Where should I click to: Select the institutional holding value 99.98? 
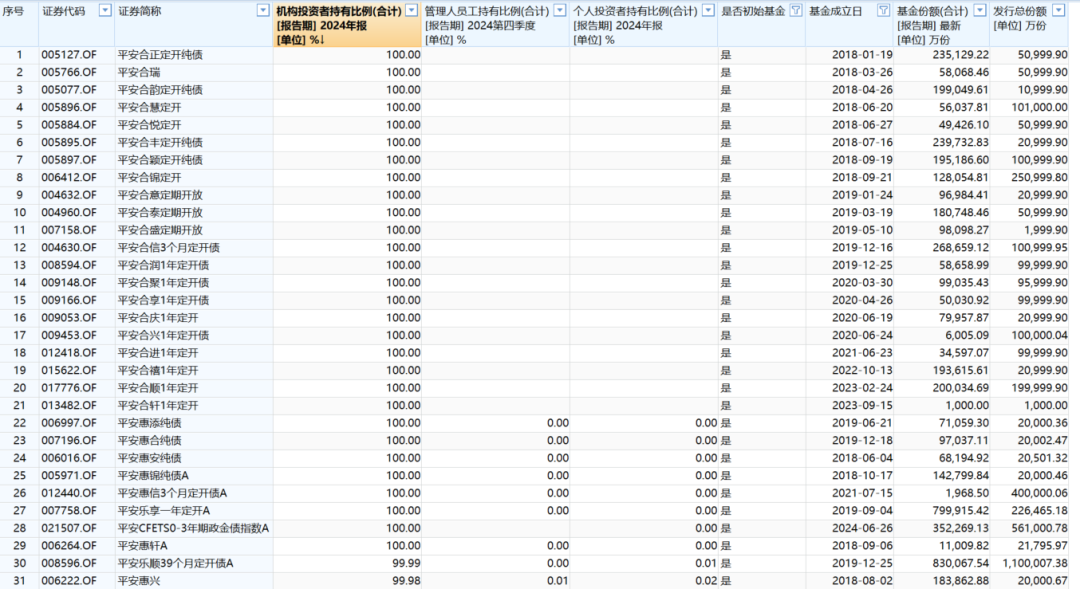click(x=406, y=581)
